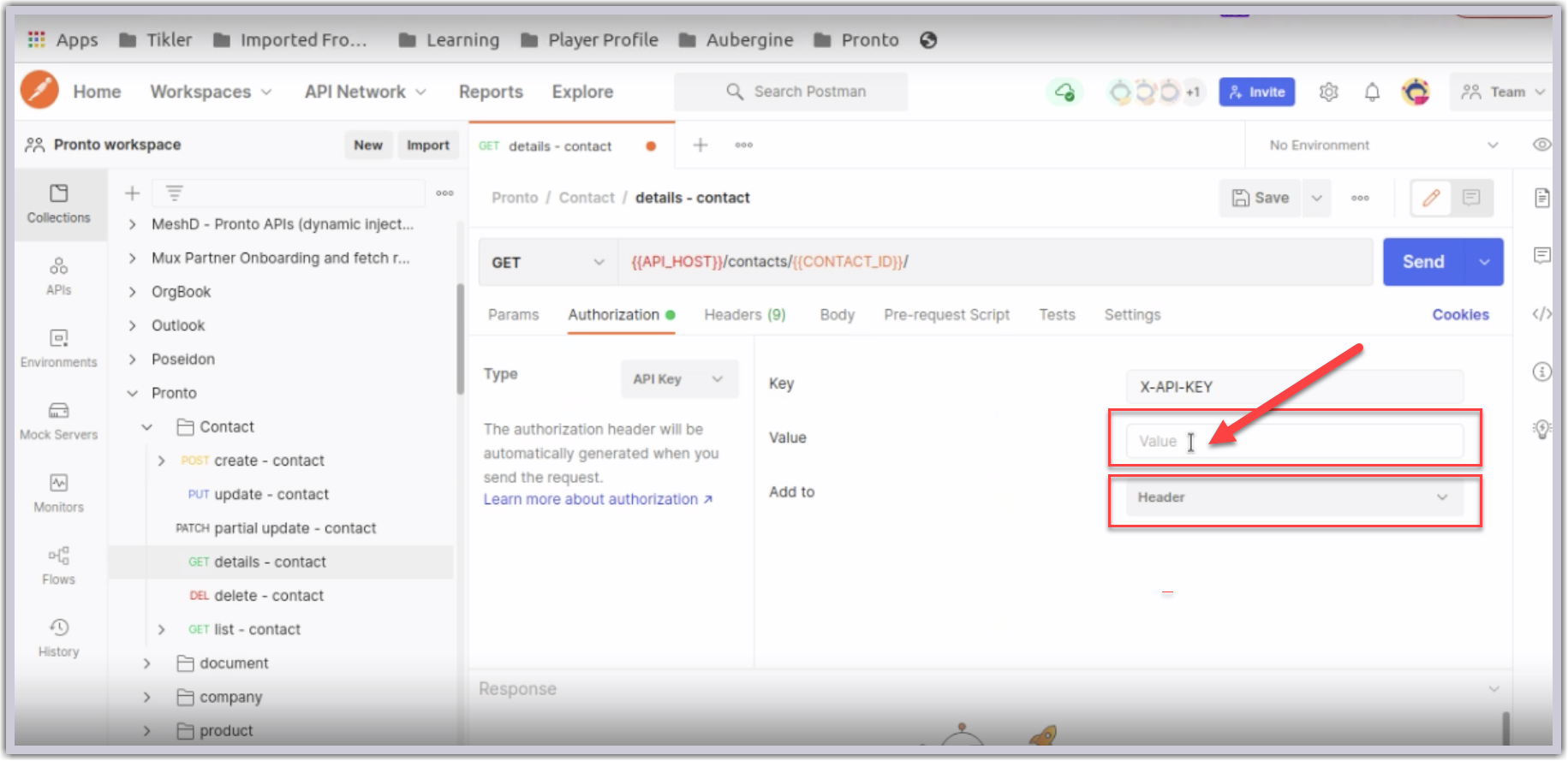
Task: Open Save options dropdown arrow
Action: 1316,198
